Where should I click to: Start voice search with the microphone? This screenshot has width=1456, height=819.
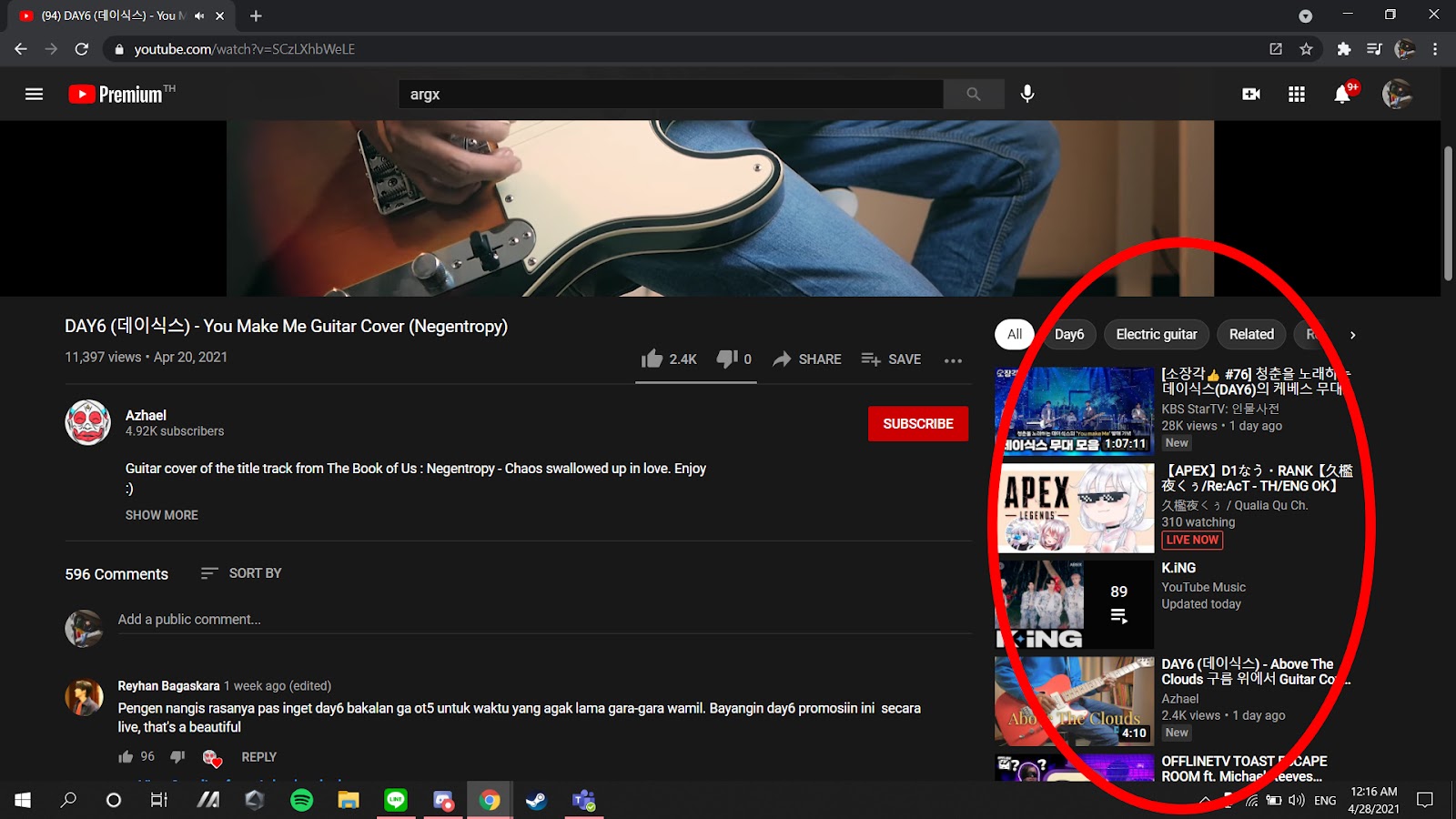pyautogui.click(x=1027, y=94)
